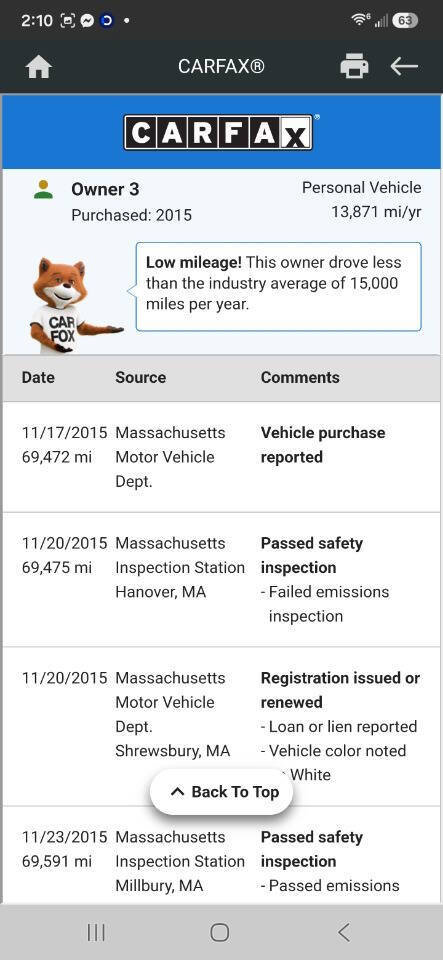Tap Back To Top button
Screen dimensions: 443x960
[222, 792]
